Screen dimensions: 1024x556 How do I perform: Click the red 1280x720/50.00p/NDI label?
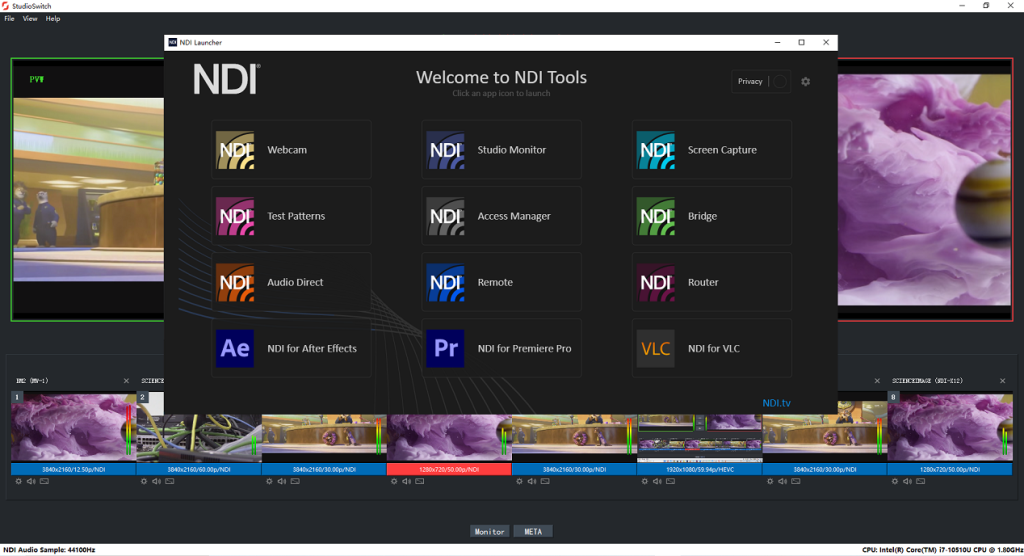449,469
